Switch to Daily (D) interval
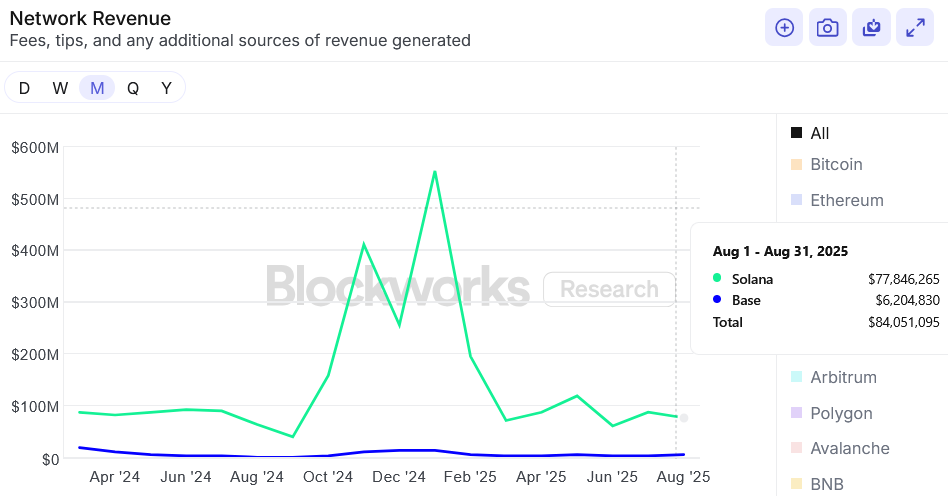This screenshot has width=948, height=496. tap(24, 88)
